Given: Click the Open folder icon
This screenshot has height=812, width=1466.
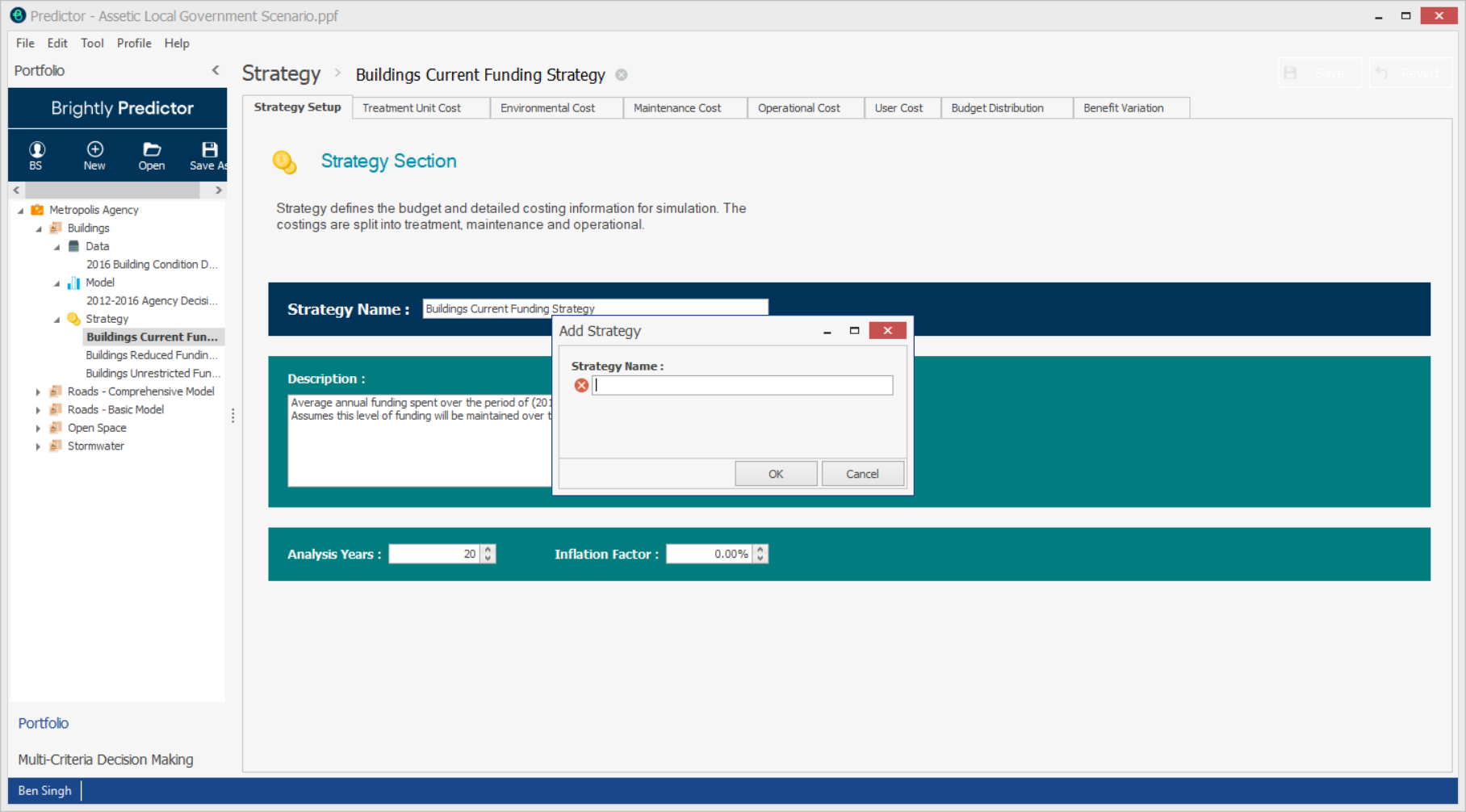Looking at the screenshot, I should click(x=151, y=150).
